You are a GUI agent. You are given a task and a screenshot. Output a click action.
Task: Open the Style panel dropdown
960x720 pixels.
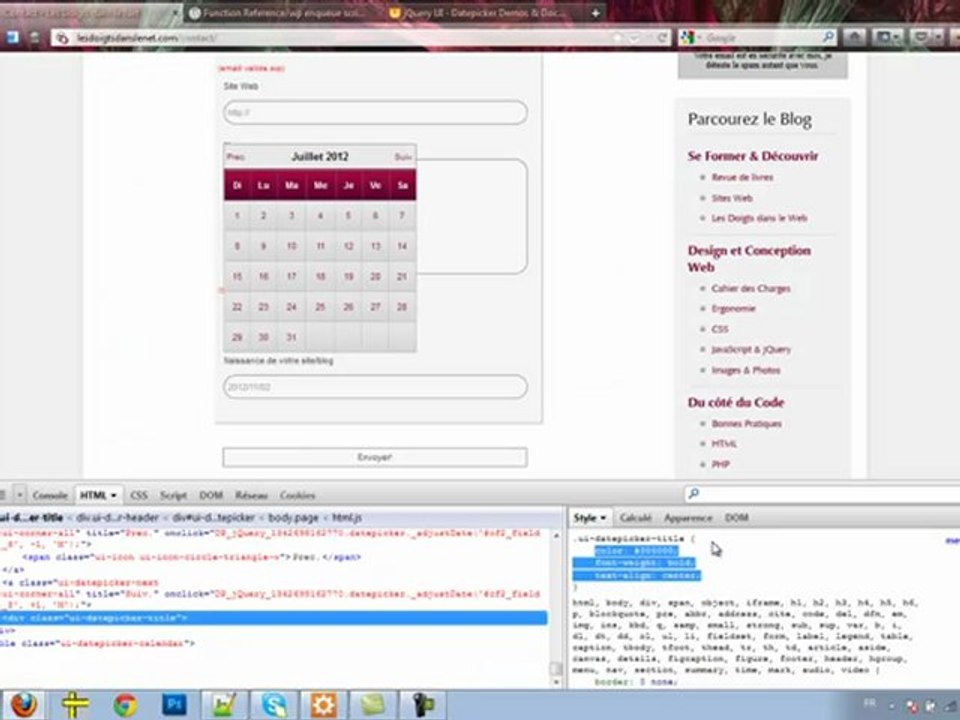click(604, 518)
